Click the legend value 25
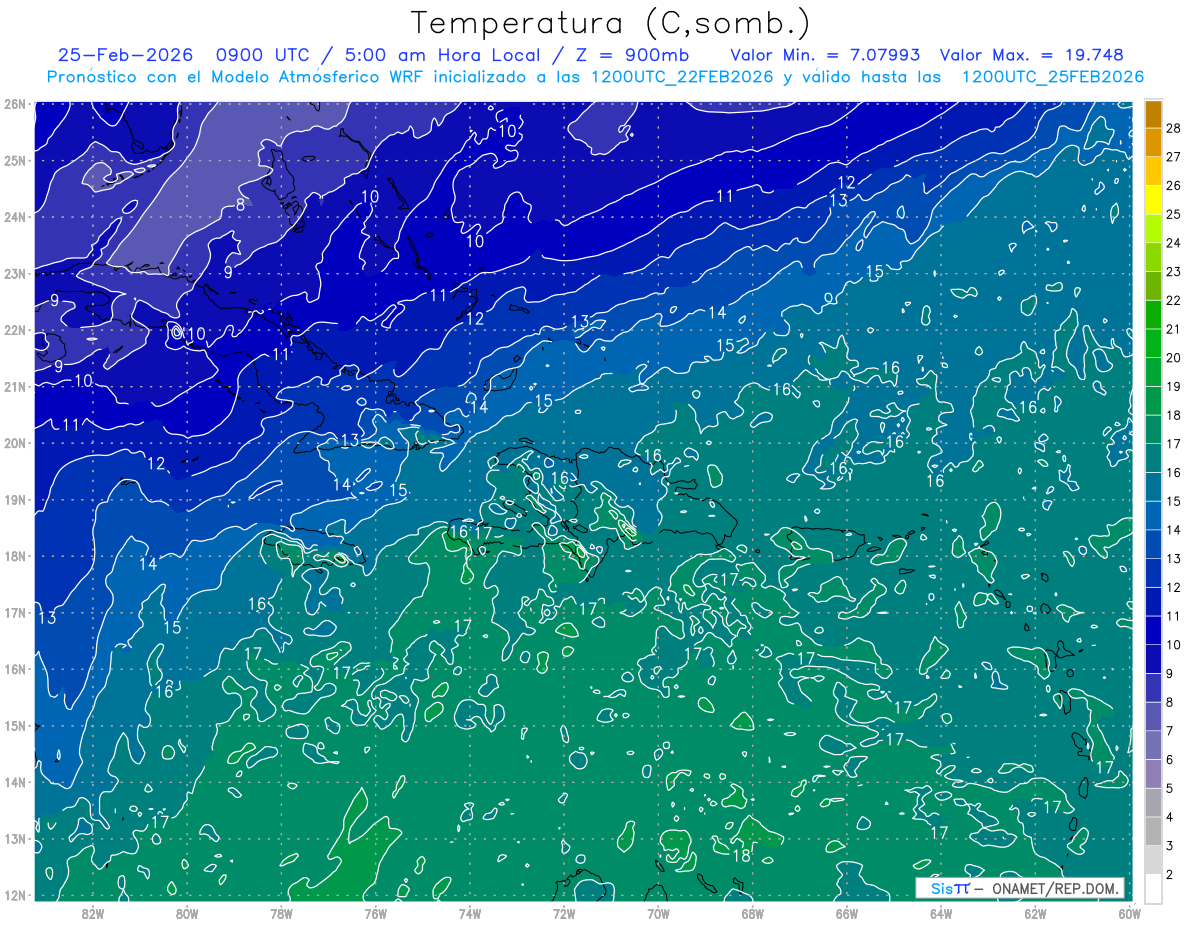 1173,214
